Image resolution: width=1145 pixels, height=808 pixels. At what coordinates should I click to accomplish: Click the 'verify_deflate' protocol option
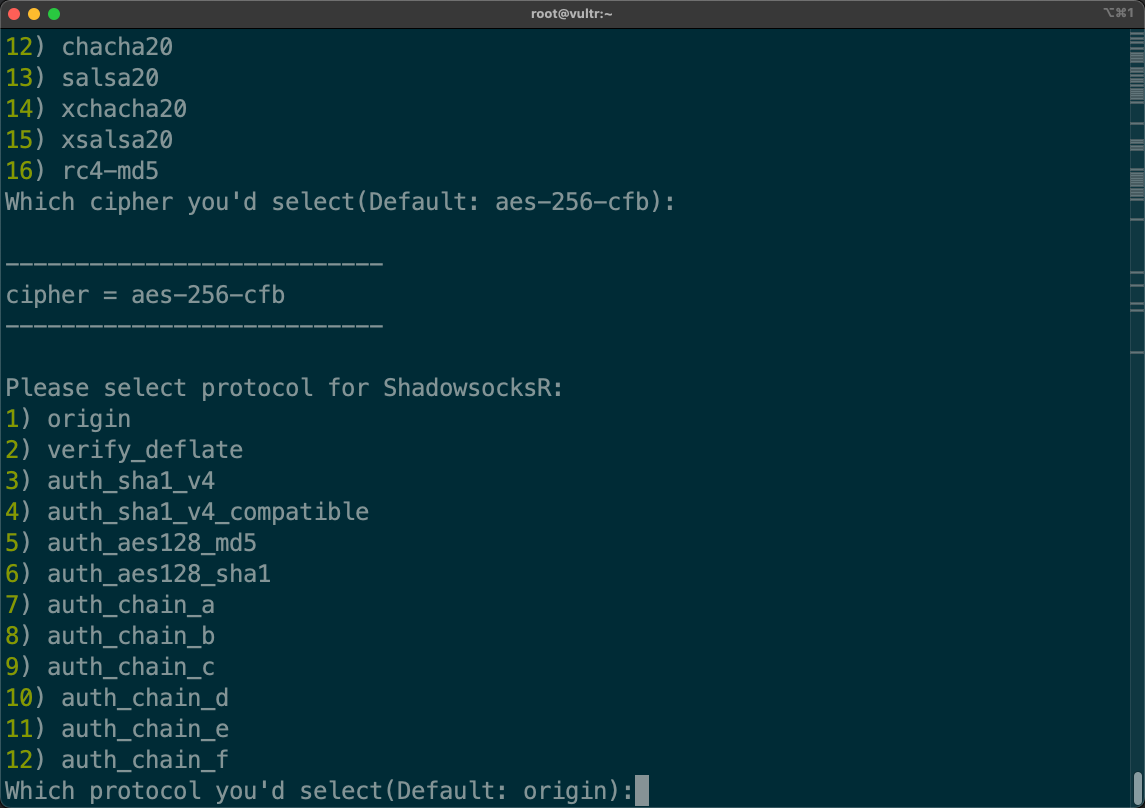144,450
